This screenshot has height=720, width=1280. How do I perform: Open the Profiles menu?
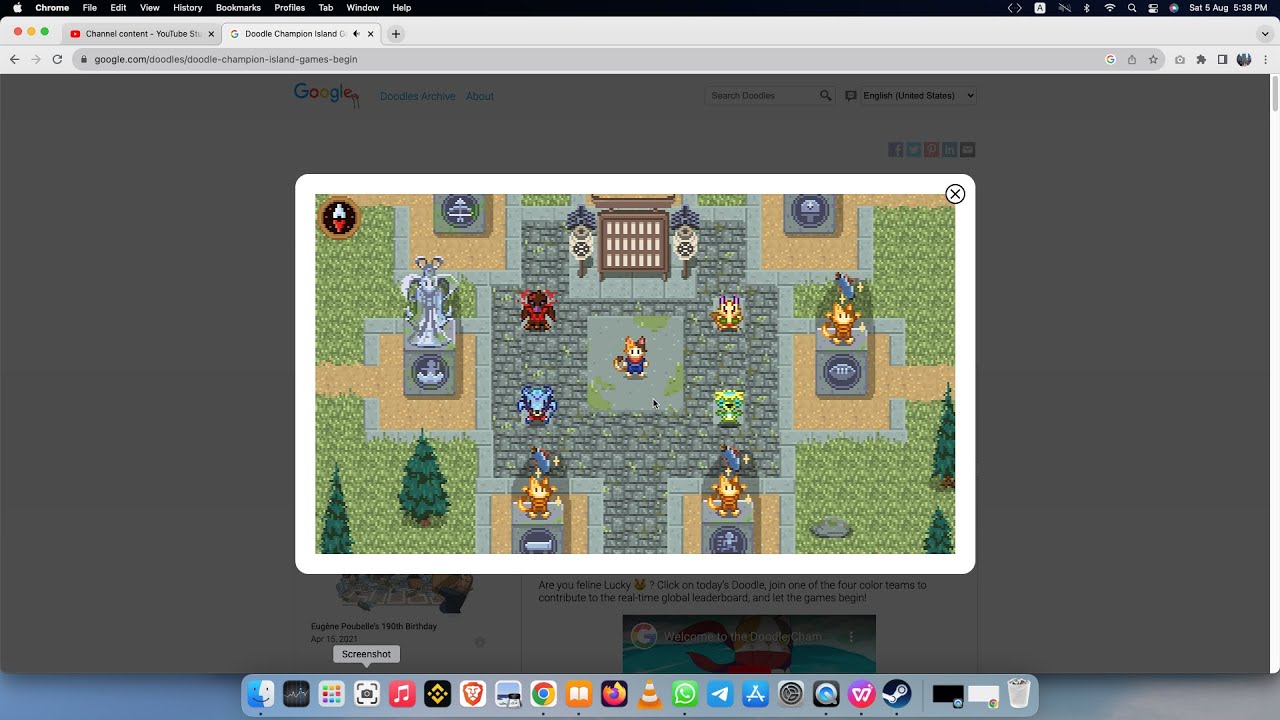290,8
